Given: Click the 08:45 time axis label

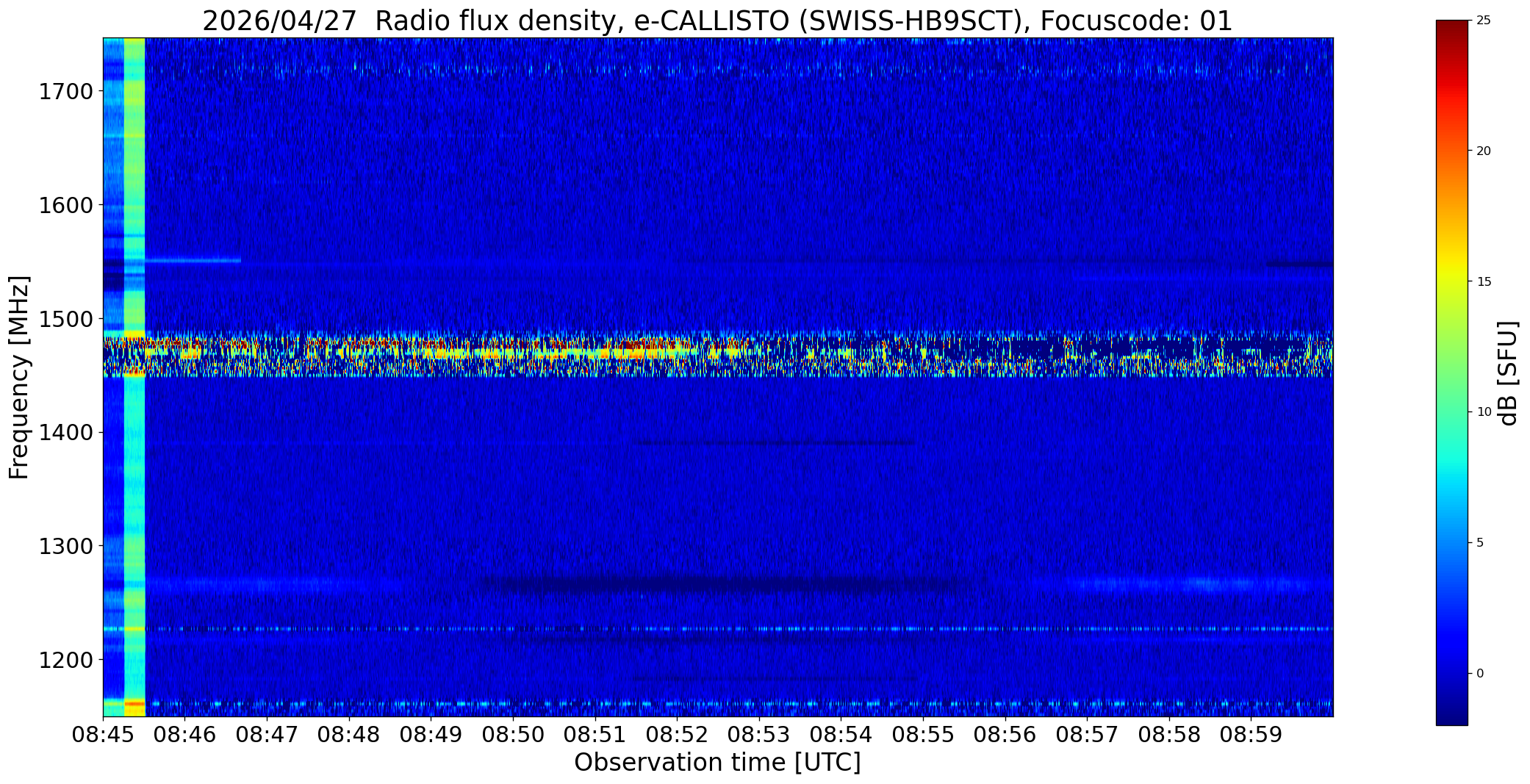Looking at the screenshot, I should coord(103,734).
